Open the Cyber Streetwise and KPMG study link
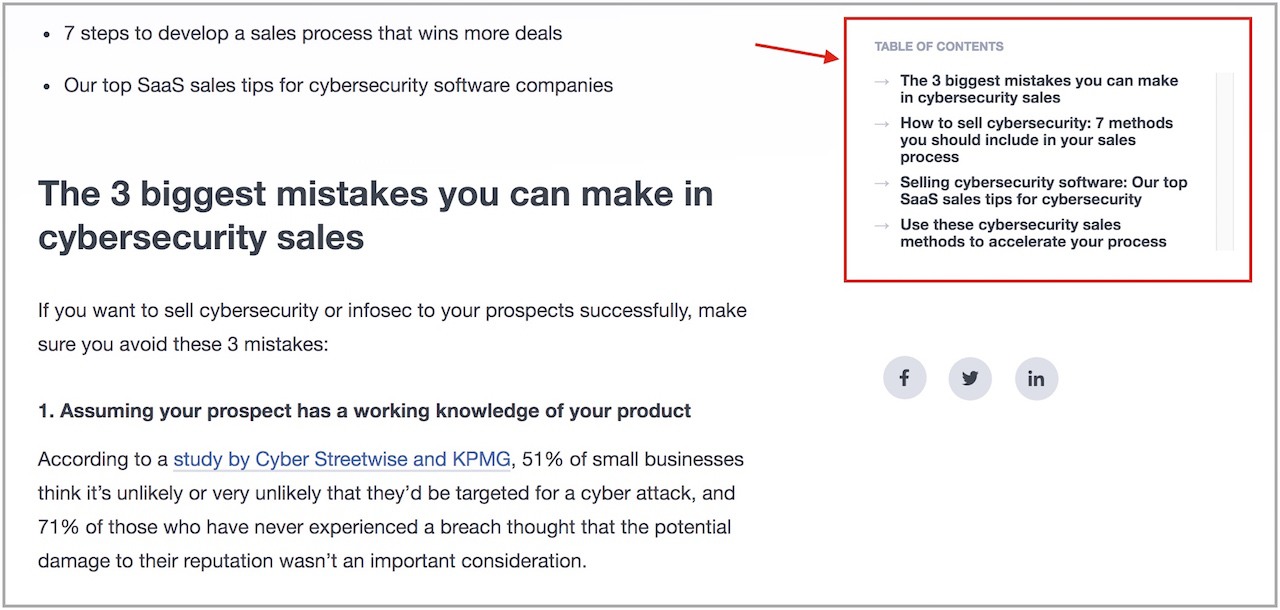1280x610 pixels. point(342,460)
